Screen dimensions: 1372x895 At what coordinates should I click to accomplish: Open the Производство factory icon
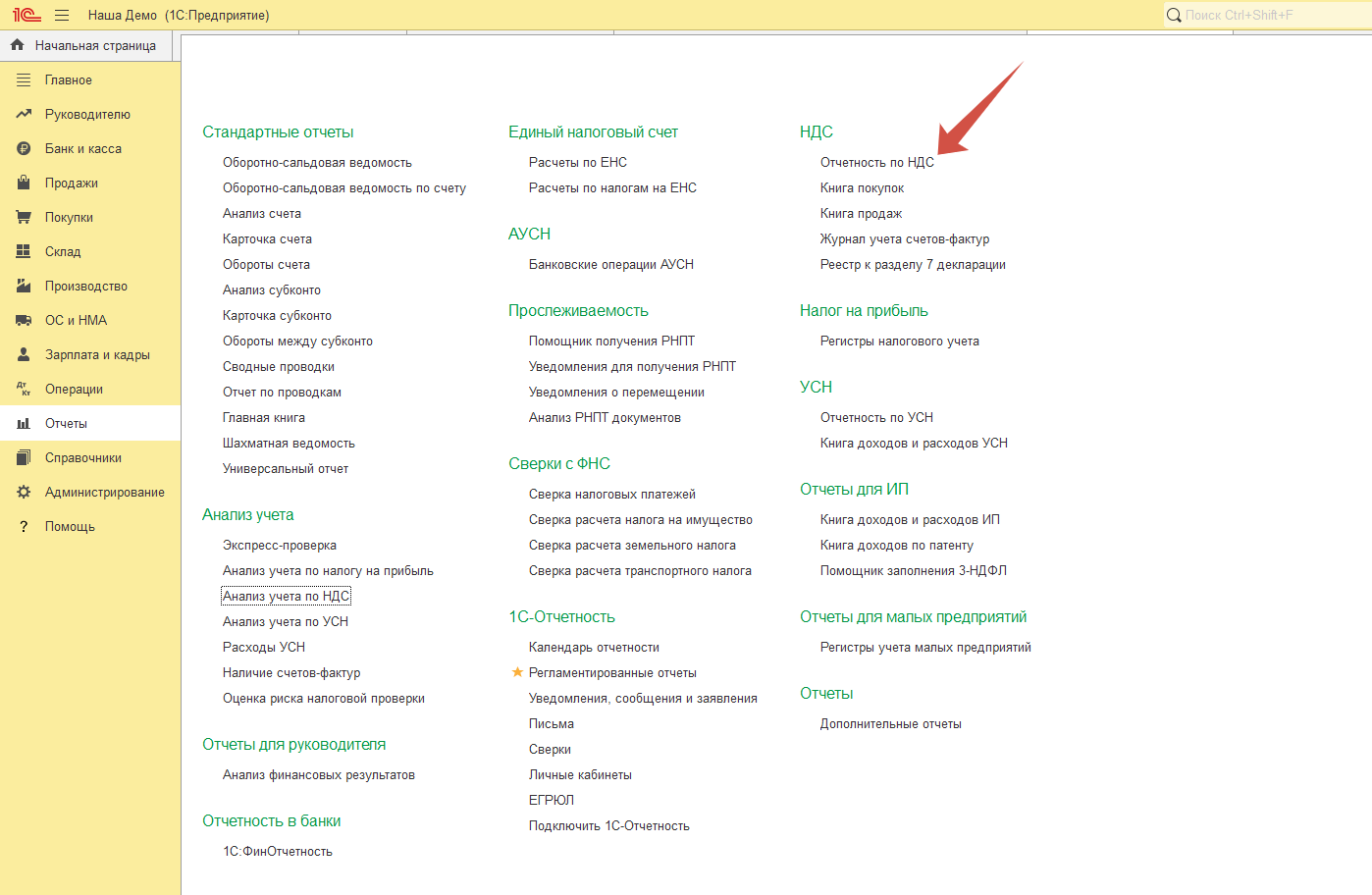coord(24,286)
